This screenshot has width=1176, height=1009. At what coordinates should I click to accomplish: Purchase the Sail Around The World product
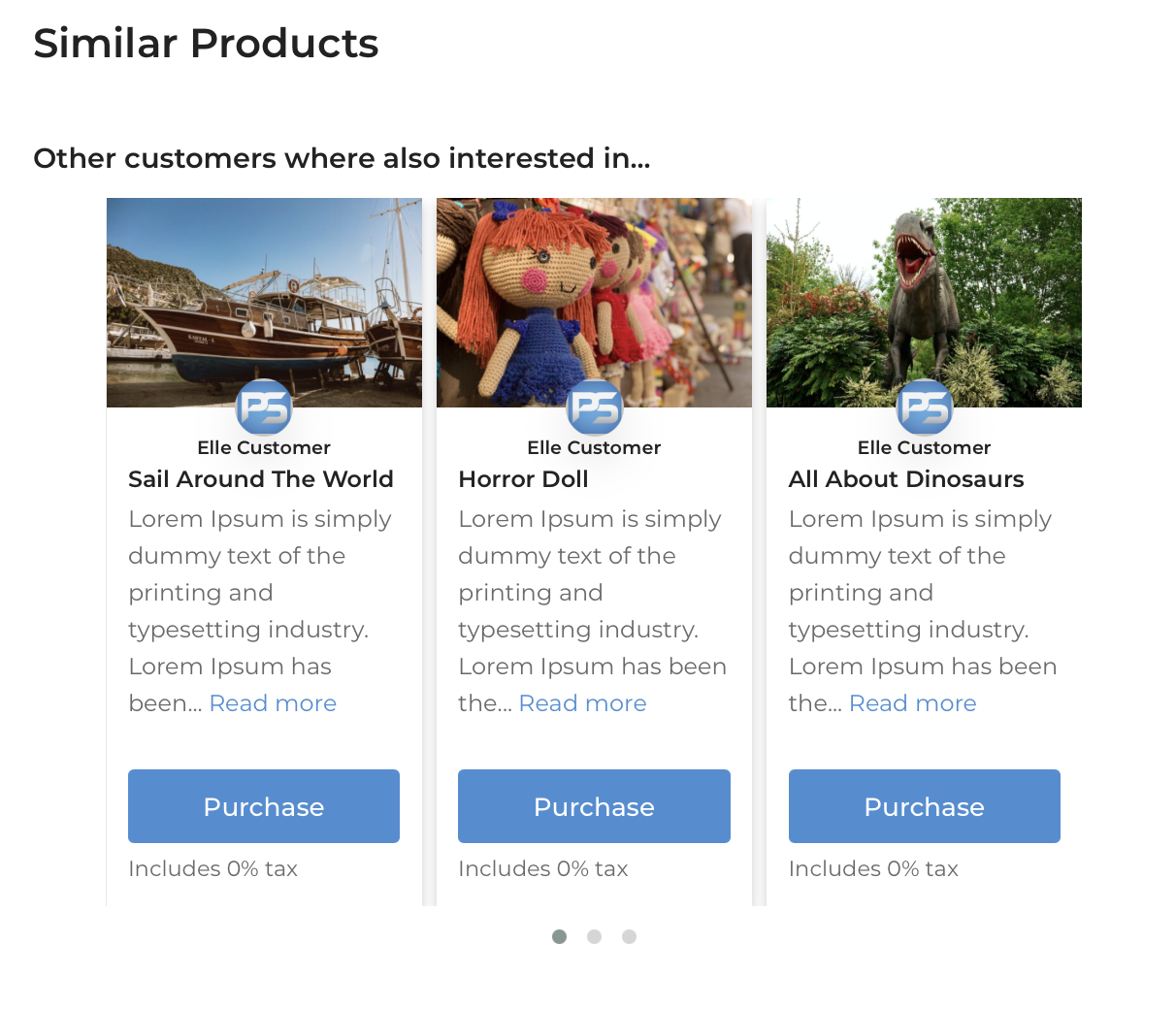264,806
